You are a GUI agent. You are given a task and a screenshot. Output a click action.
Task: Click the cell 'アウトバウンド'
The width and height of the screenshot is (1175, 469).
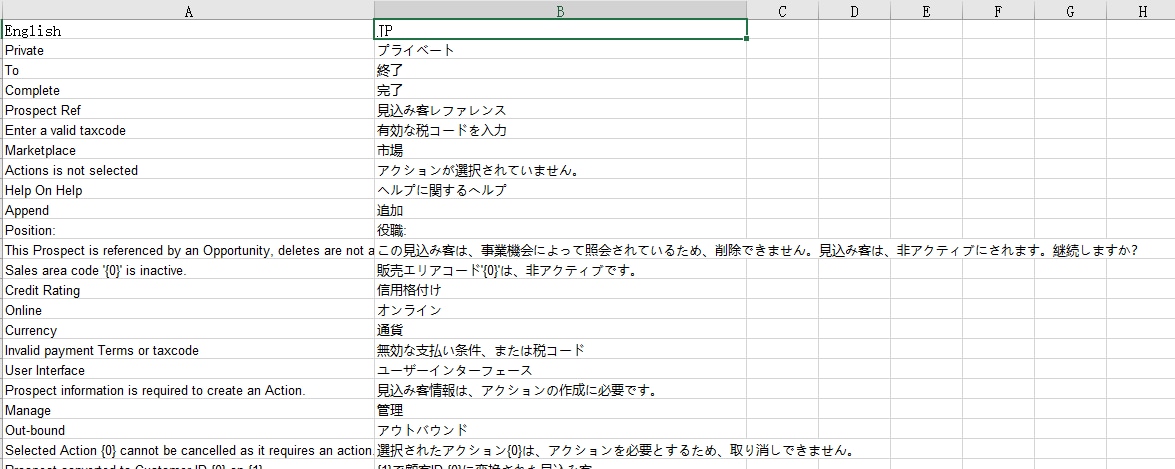pyautogui.click(x=561, y=430)
